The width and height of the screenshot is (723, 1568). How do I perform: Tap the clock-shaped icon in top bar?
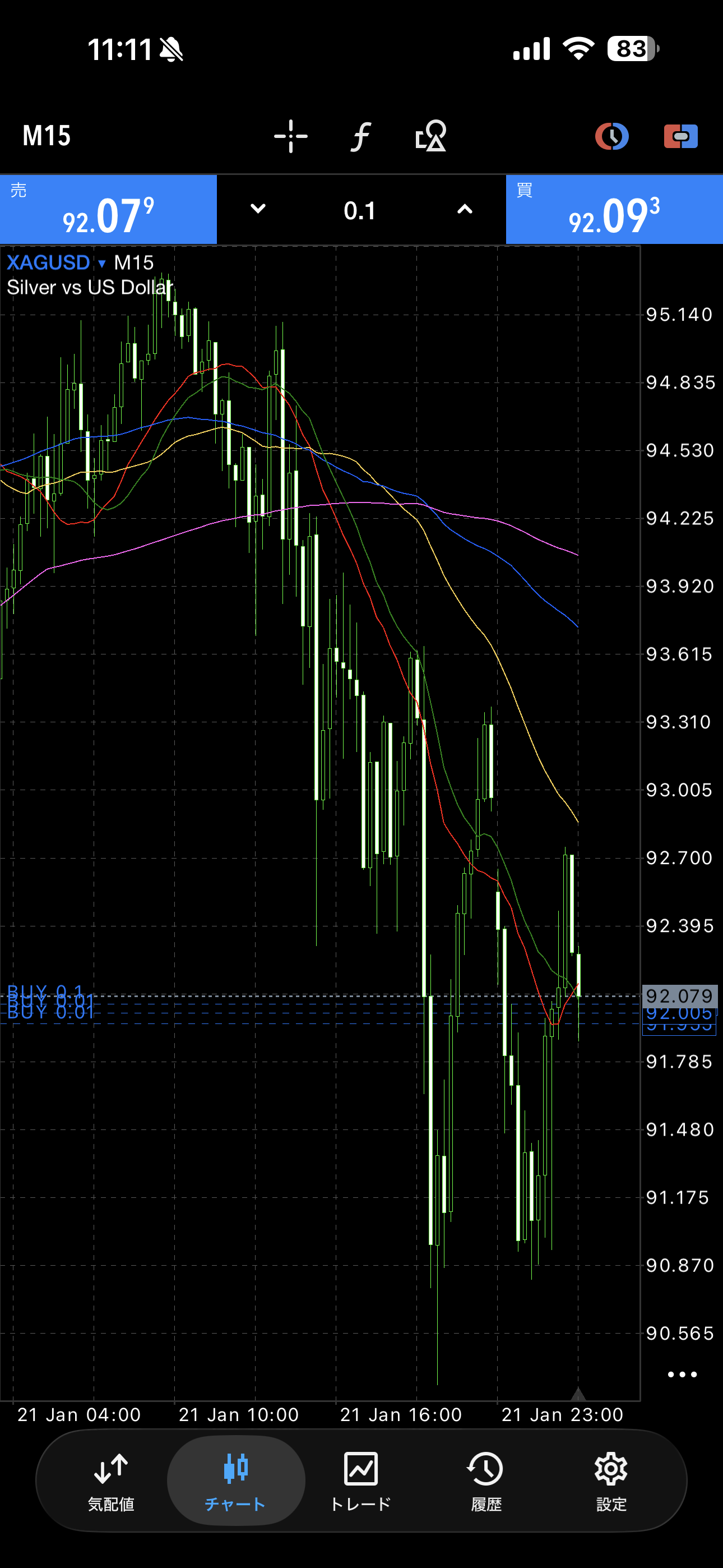point(611,136)
